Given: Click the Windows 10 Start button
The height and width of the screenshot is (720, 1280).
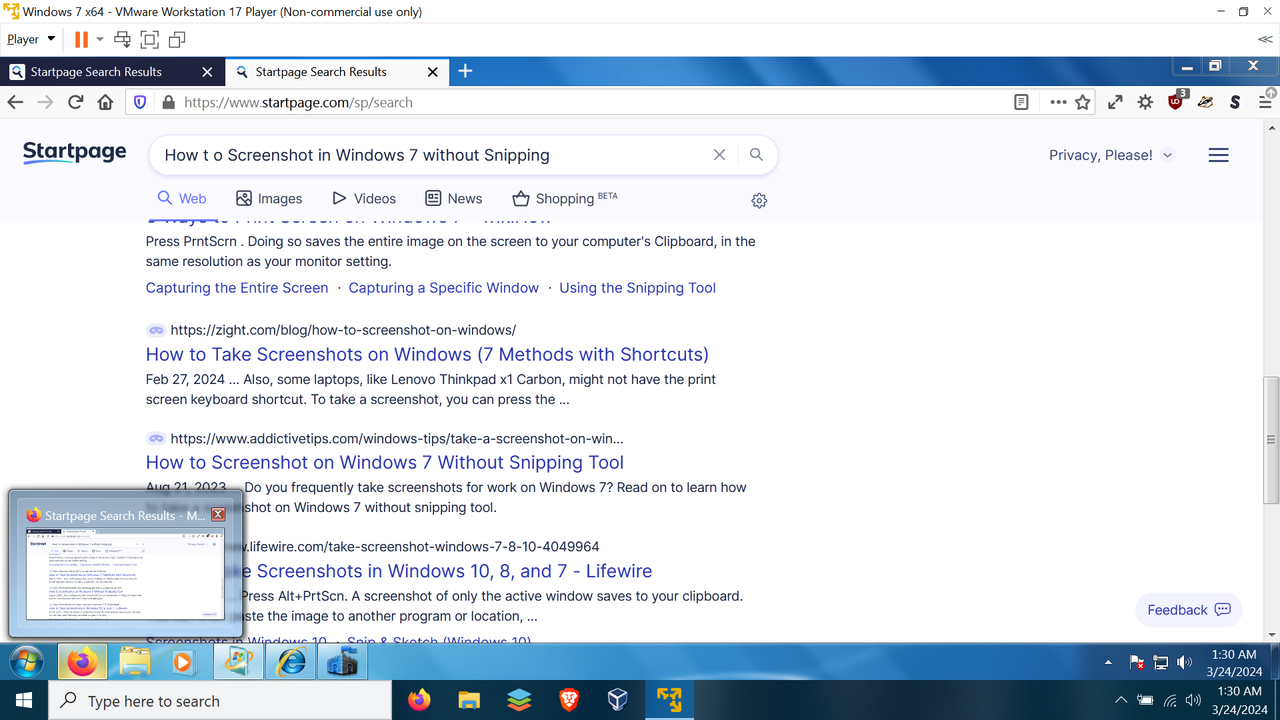Looking at the screenshot, I should click(x=23, y=700).
